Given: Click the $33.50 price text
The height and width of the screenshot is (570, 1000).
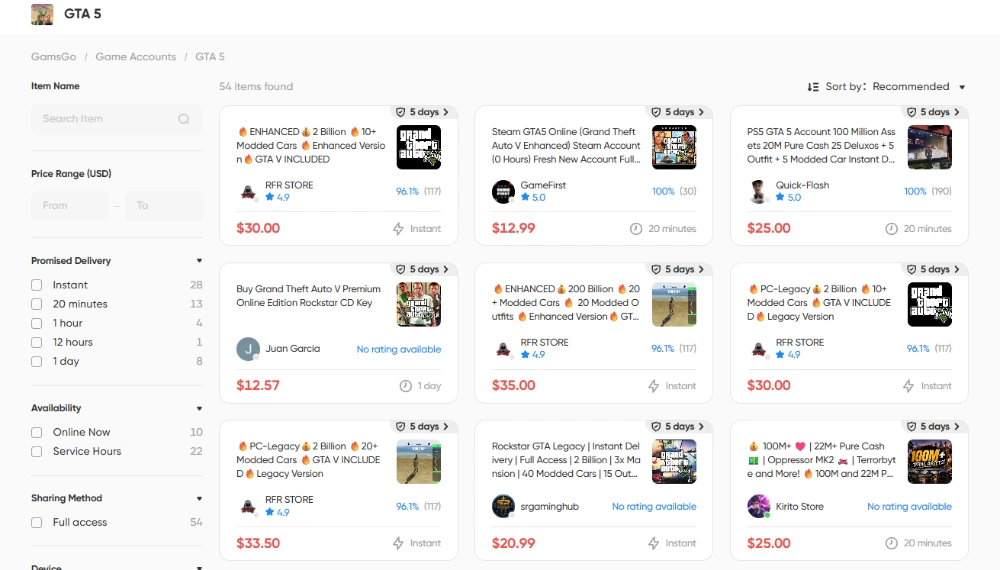Looking at the screenshot, I should coord(258,543).
